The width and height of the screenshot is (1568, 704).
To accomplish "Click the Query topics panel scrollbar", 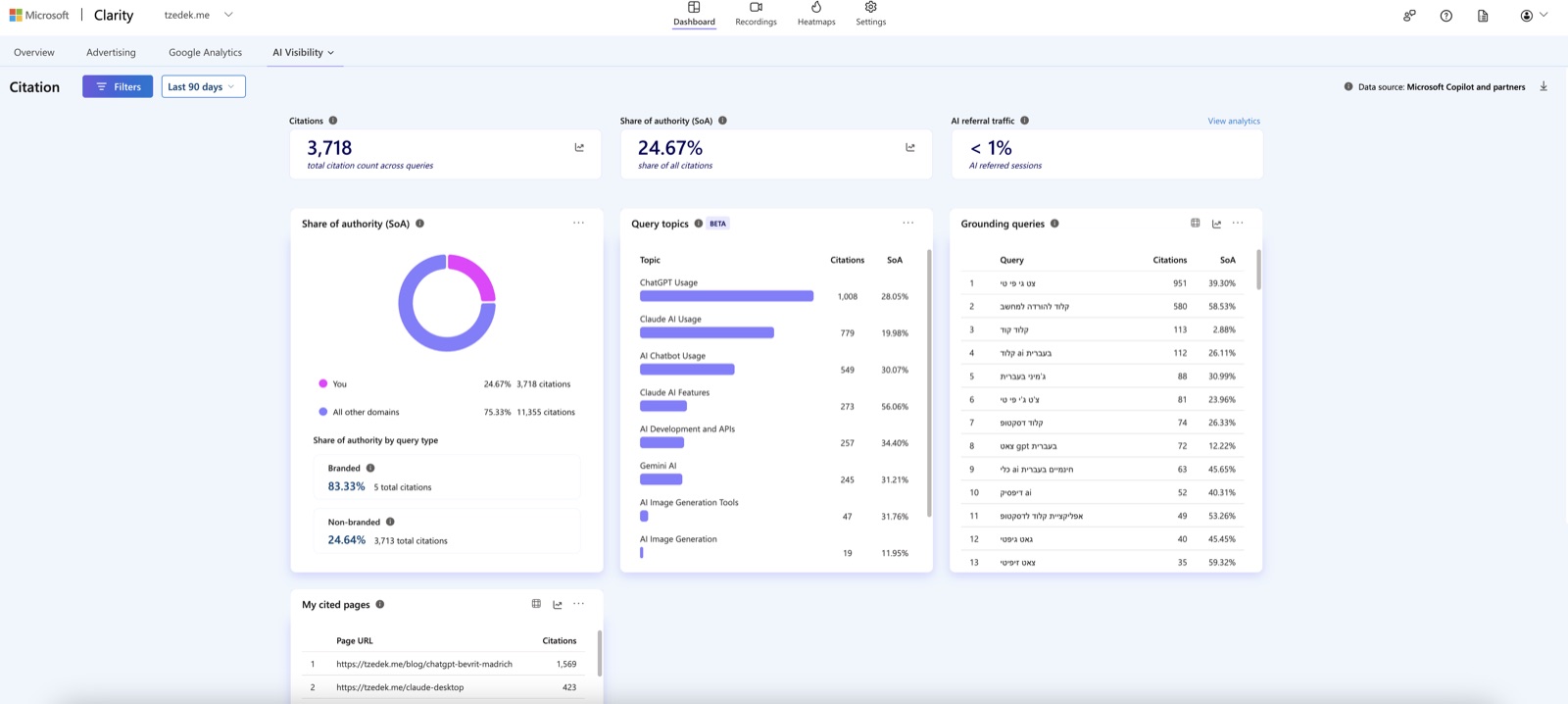I will tap(928, 382).
